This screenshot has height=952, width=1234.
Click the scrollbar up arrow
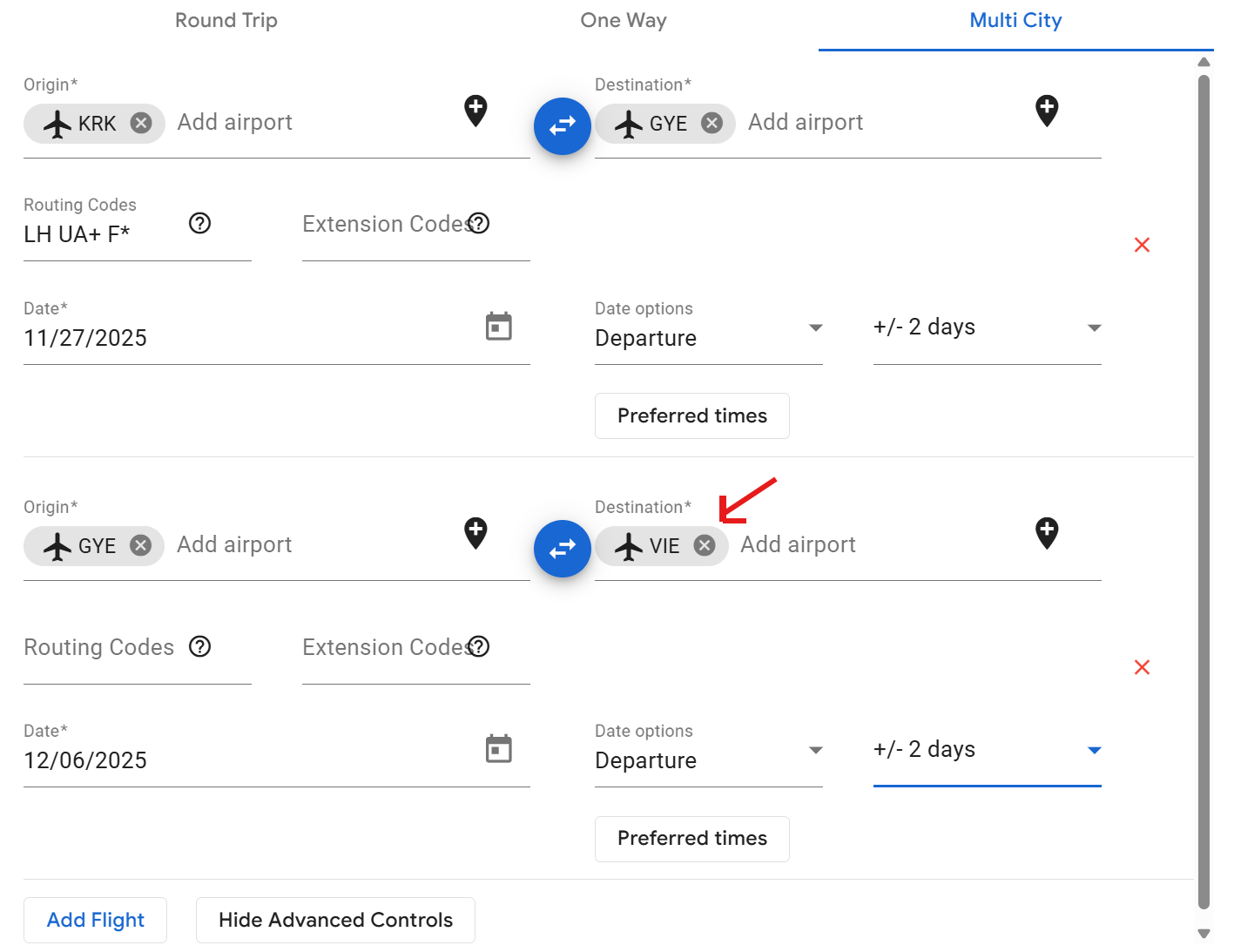(x=1204, y=62)
